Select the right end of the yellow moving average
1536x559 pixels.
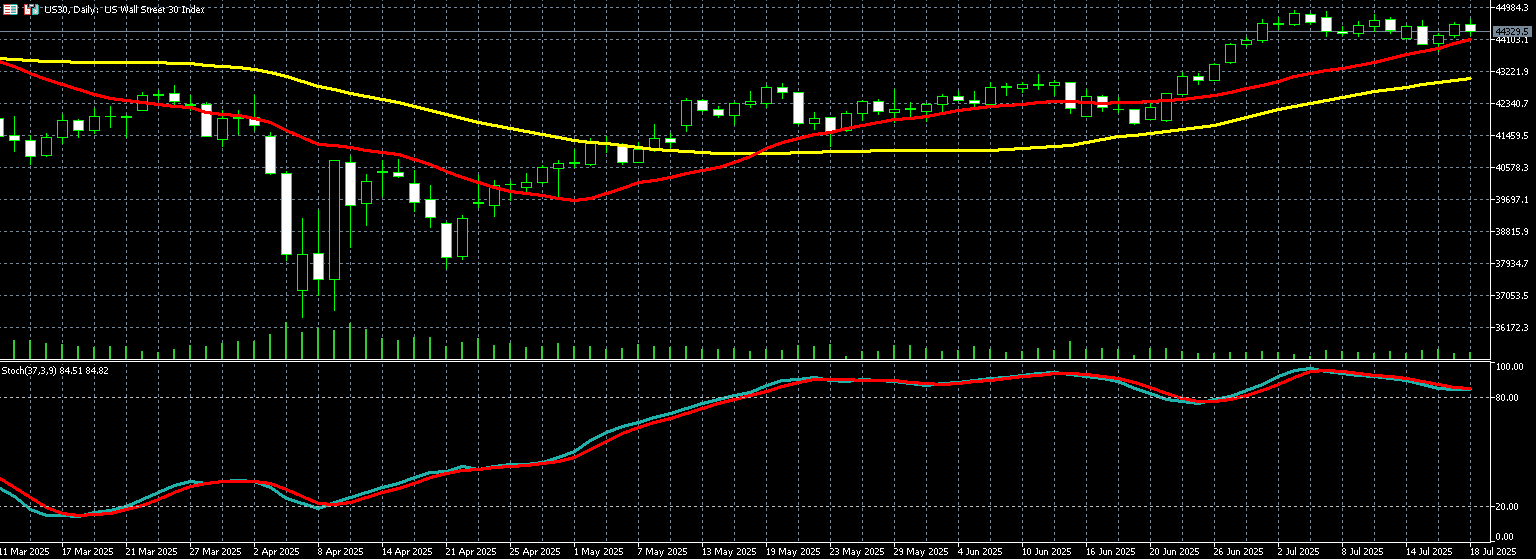[x=1468, y=78]
